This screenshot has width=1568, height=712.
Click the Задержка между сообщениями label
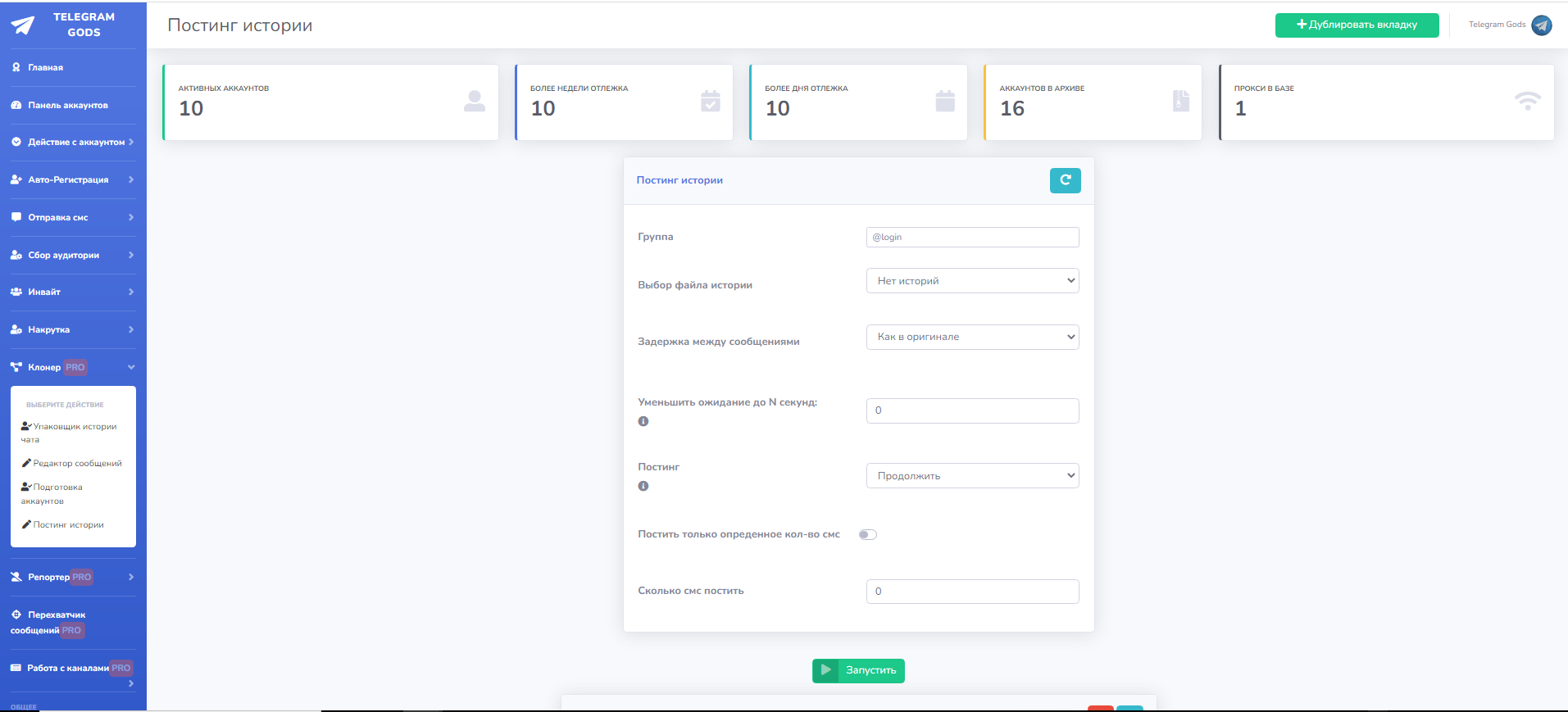tap(719, 342)
